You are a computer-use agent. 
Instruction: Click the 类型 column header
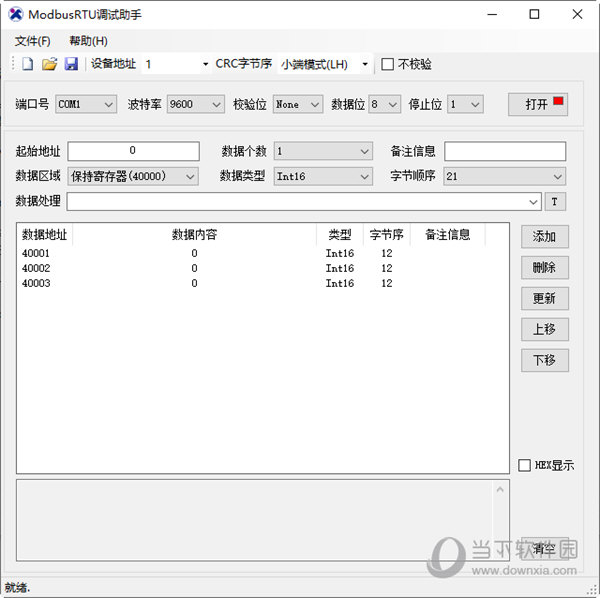coord(340,234)
